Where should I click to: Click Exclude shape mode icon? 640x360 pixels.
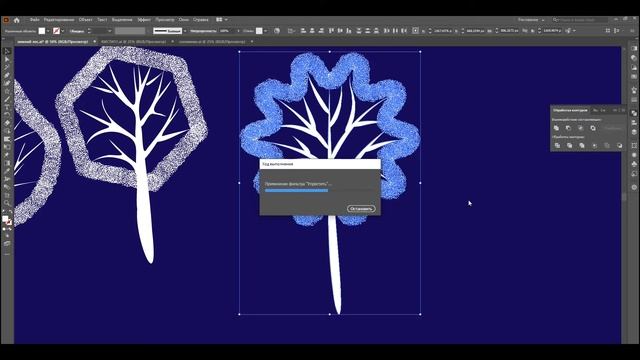(593, 128)
